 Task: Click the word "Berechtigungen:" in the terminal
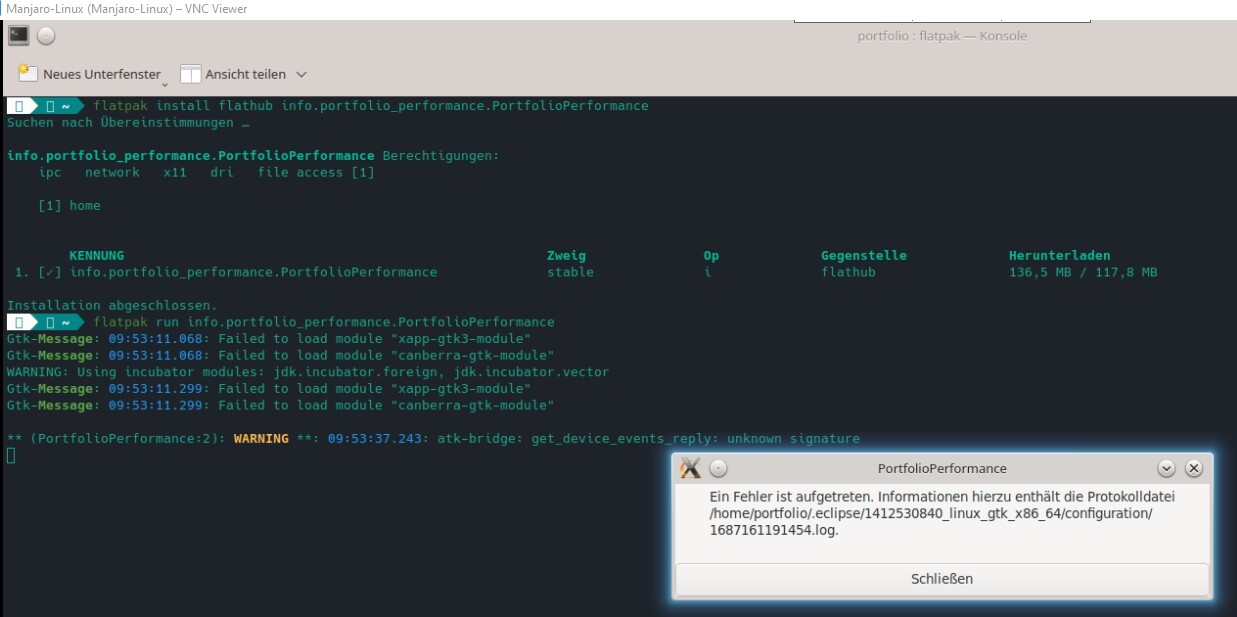(x=441, y=156)
